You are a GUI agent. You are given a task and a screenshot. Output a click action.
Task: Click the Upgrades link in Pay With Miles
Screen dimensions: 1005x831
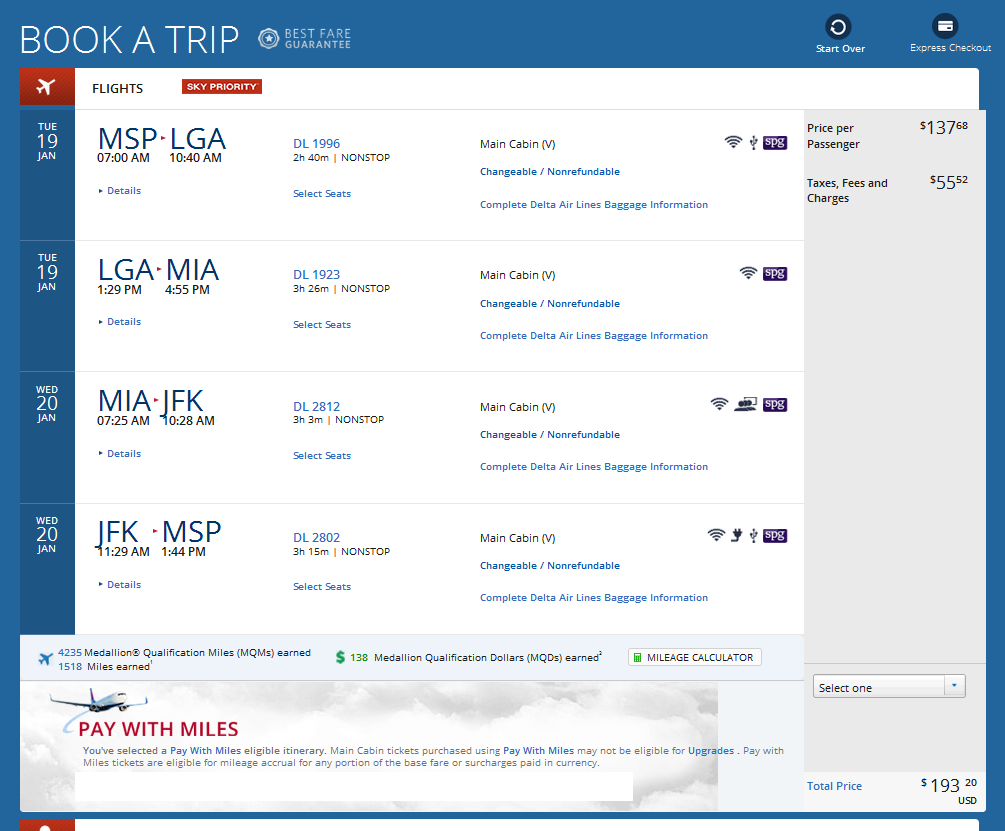711,750
